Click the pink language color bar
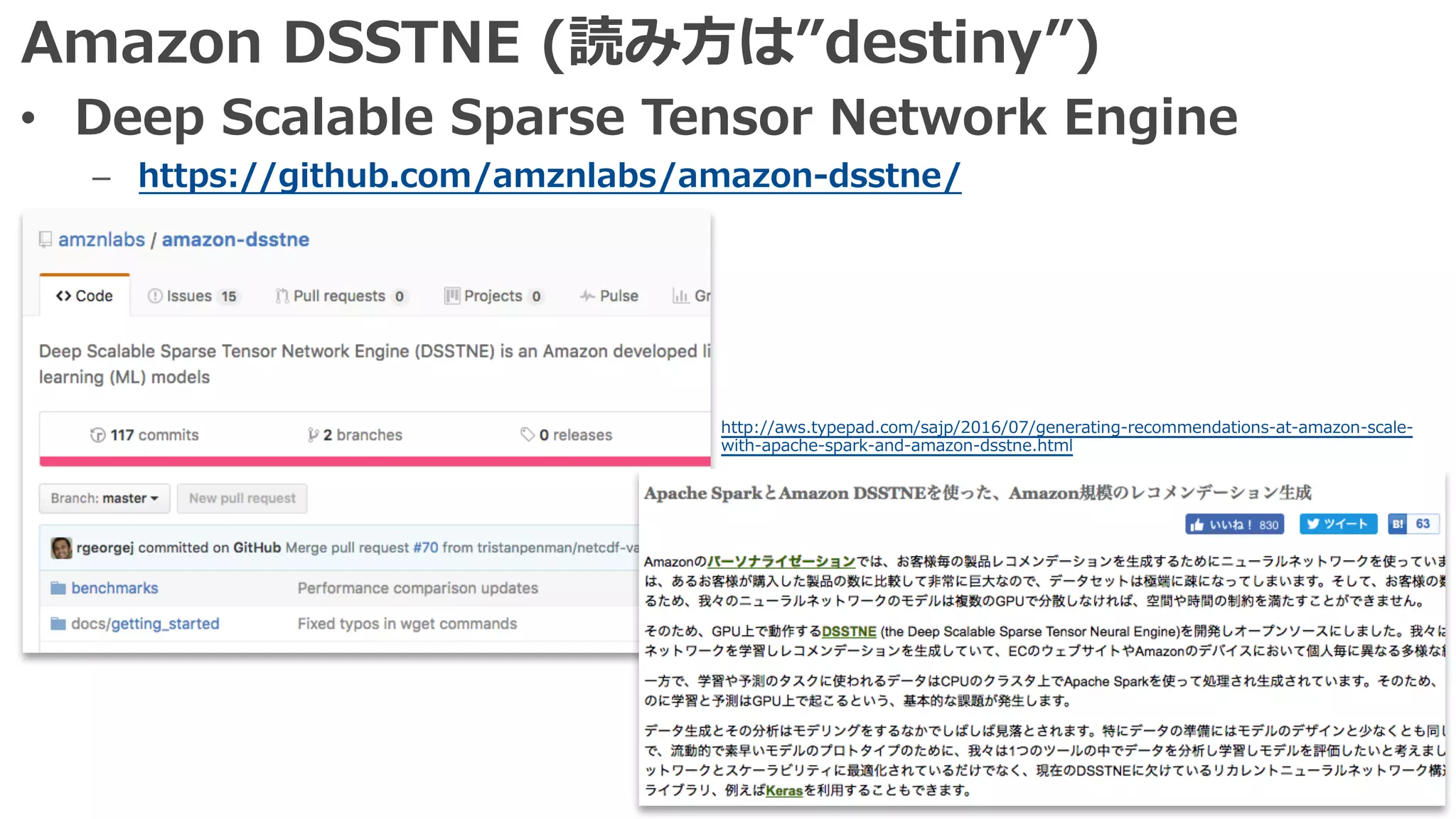 pos(375,461)
